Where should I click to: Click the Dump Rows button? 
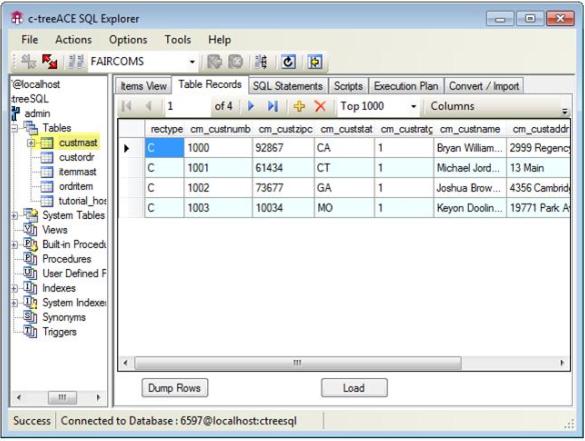click(175, 388)
